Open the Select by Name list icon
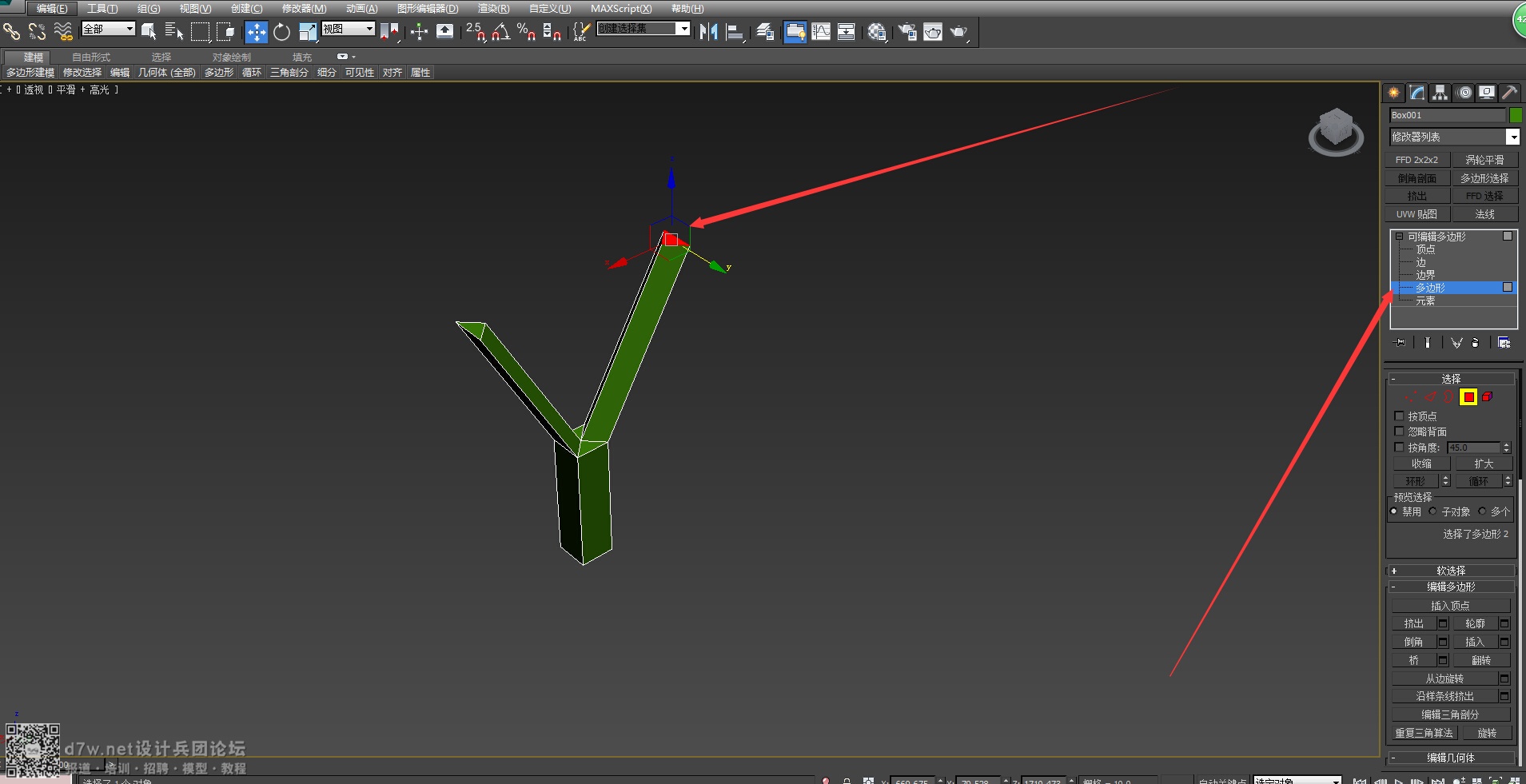This screenshot has width=1526, height=784. pos(174,31)
